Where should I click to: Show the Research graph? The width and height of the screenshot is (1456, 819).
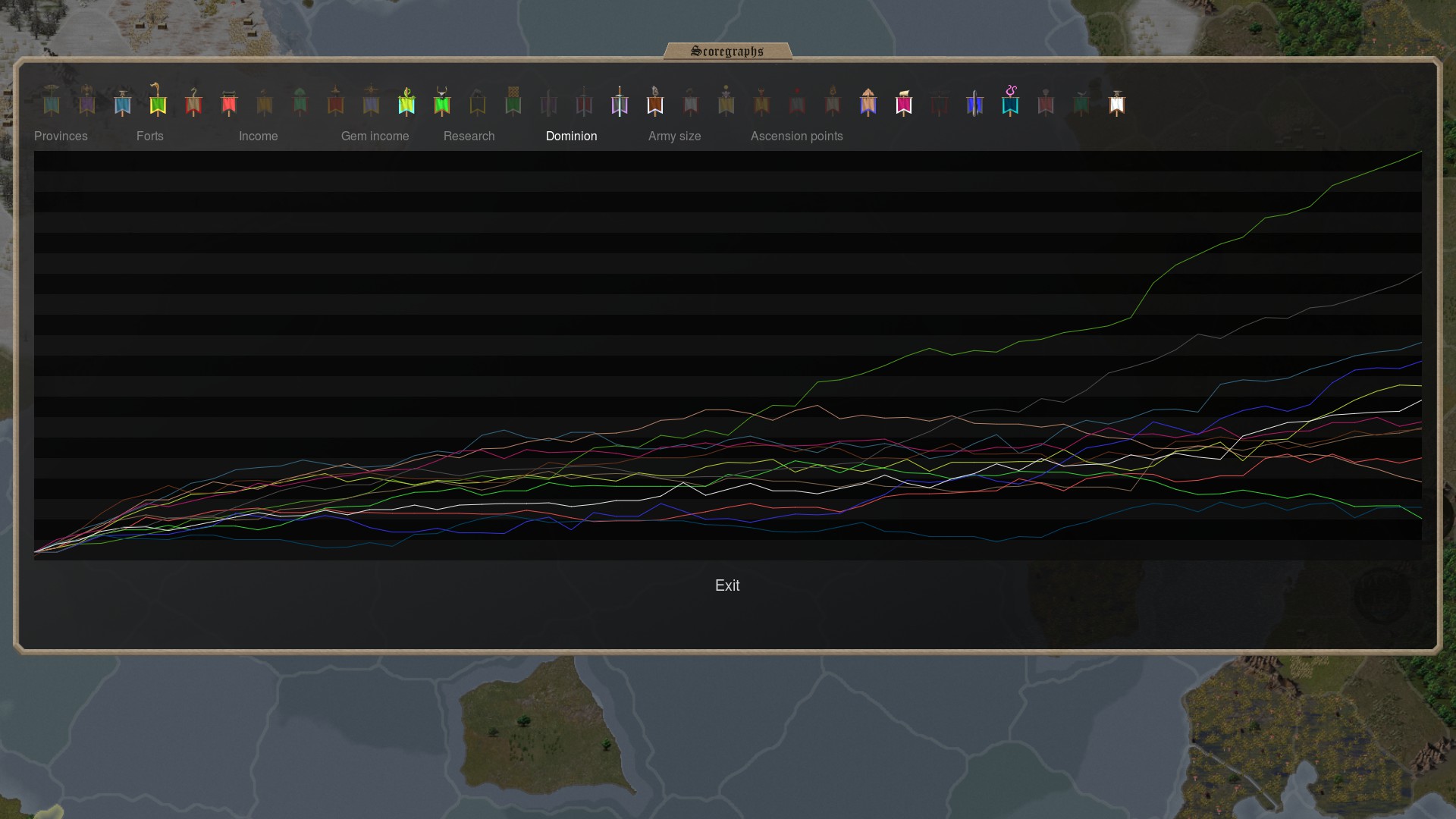[469, 136]
